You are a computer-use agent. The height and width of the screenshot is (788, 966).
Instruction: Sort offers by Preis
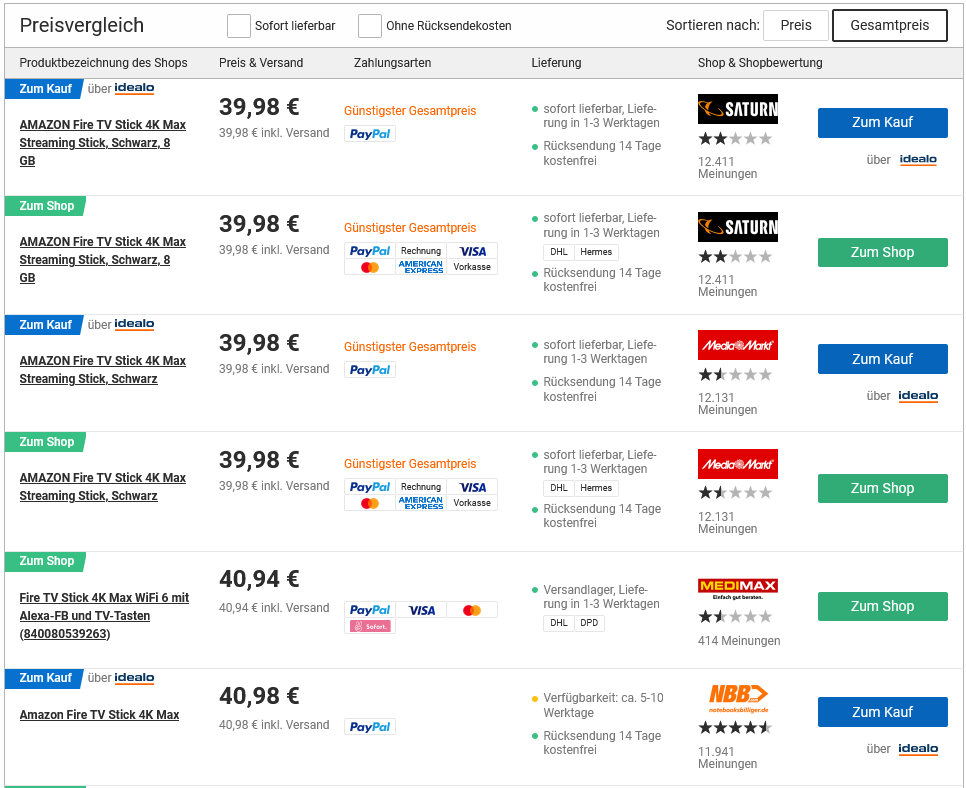click(x=795, y=26)
